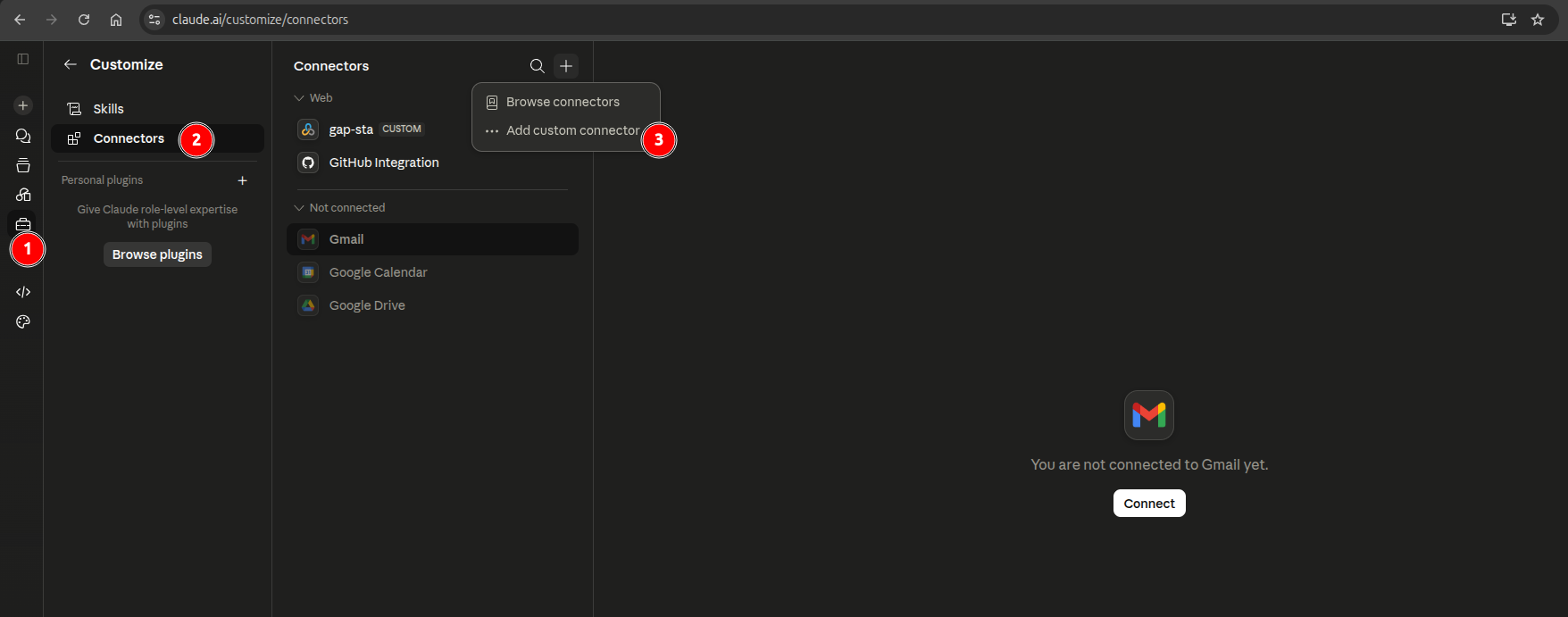1568x617 pixels.
Task: Start a new chat with plus icon
Action: [23, 105]
